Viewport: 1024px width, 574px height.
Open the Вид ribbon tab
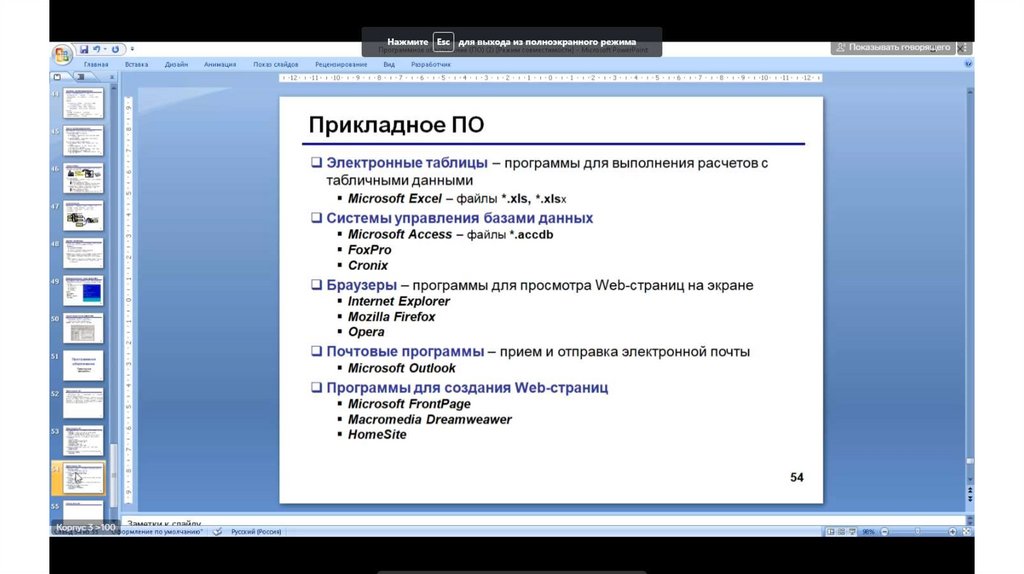click(389, 65)
